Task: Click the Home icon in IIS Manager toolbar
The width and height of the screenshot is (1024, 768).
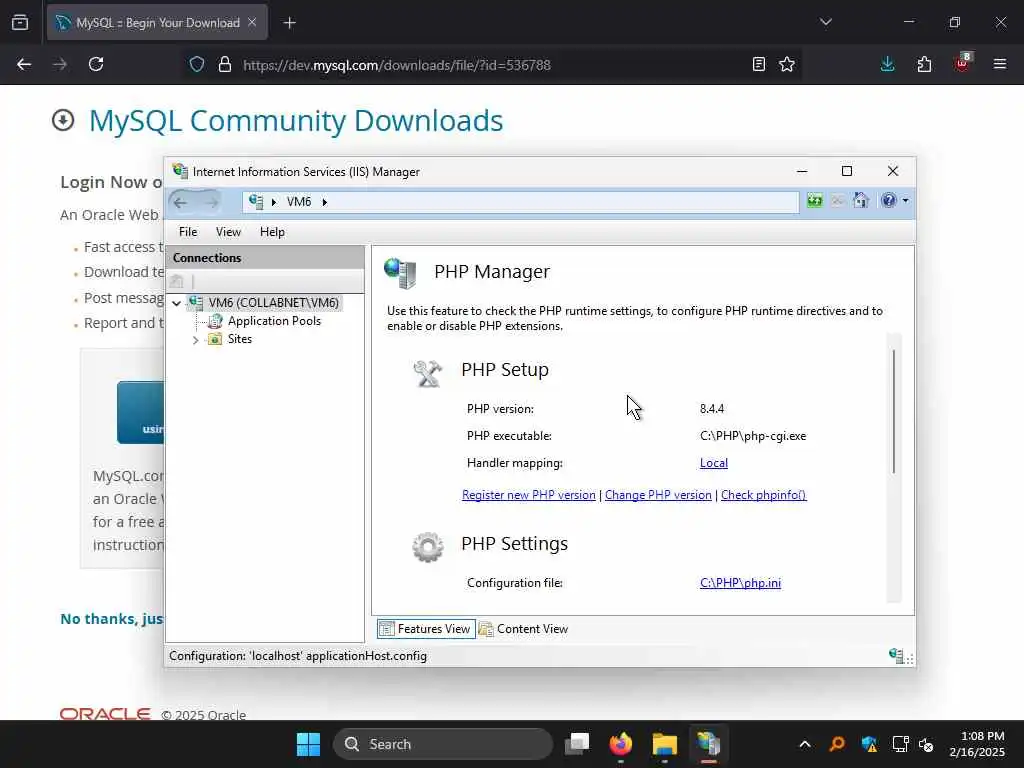Action: click(861, 200)
